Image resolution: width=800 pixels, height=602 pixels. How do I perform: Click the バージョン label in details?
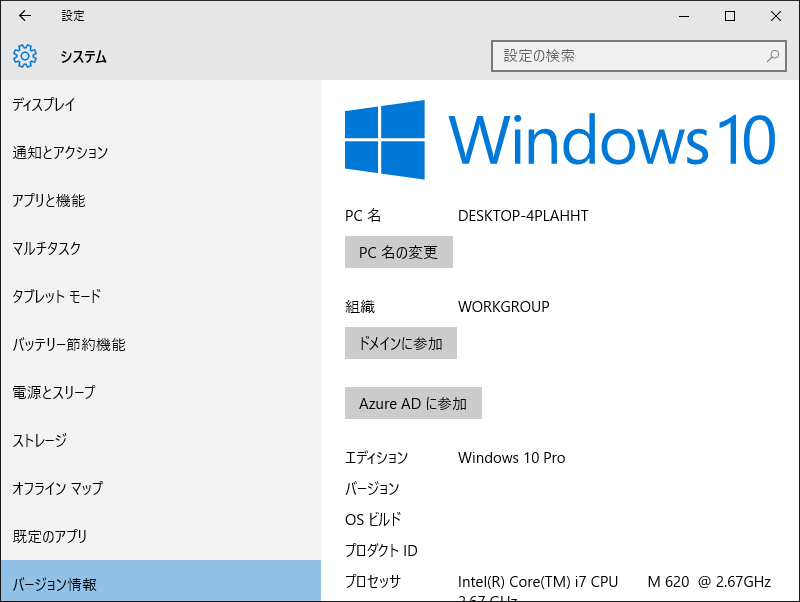(372, 489)
